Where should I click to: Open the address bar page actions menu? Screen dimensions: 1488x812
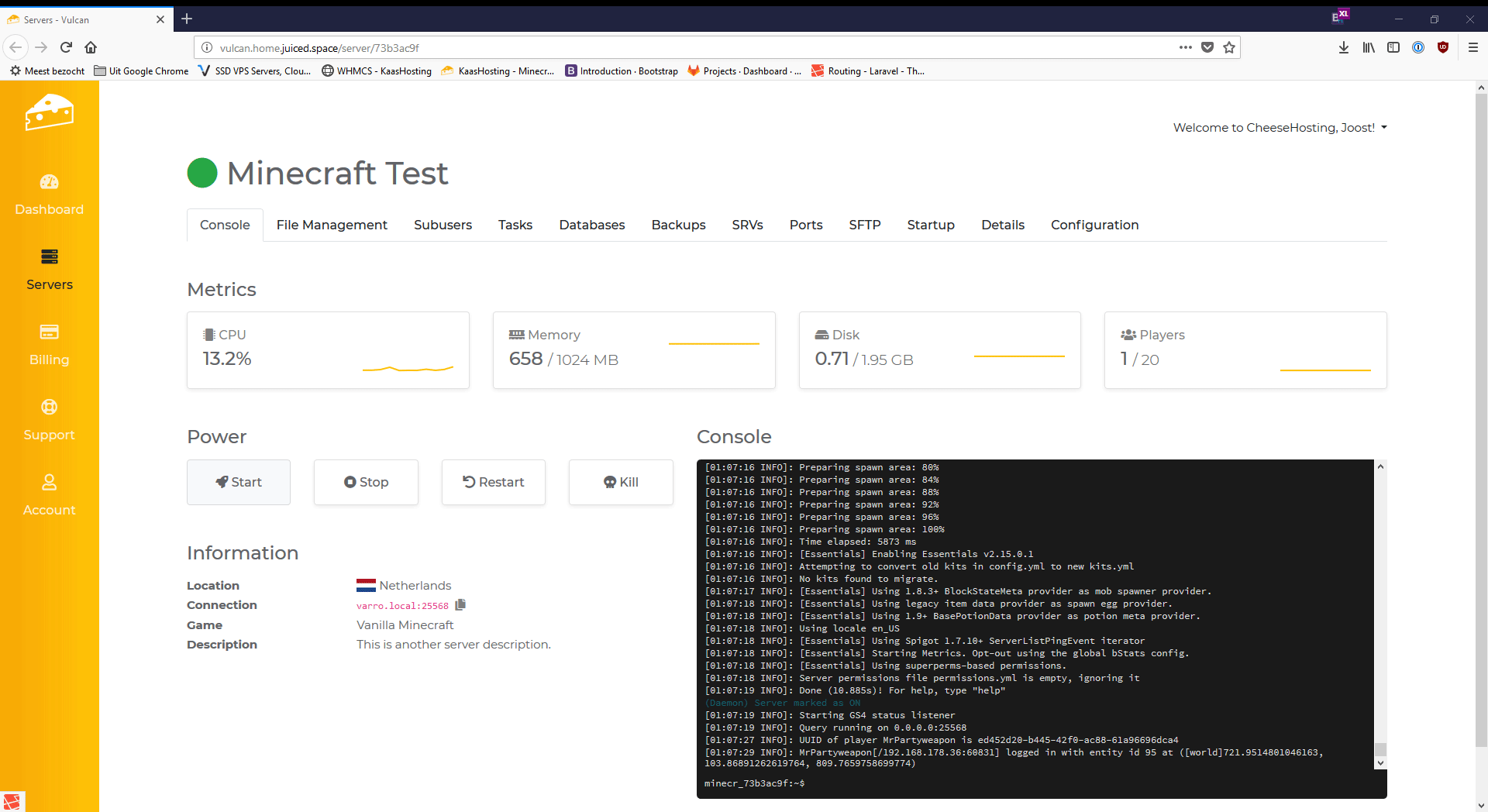[1185, 47]
